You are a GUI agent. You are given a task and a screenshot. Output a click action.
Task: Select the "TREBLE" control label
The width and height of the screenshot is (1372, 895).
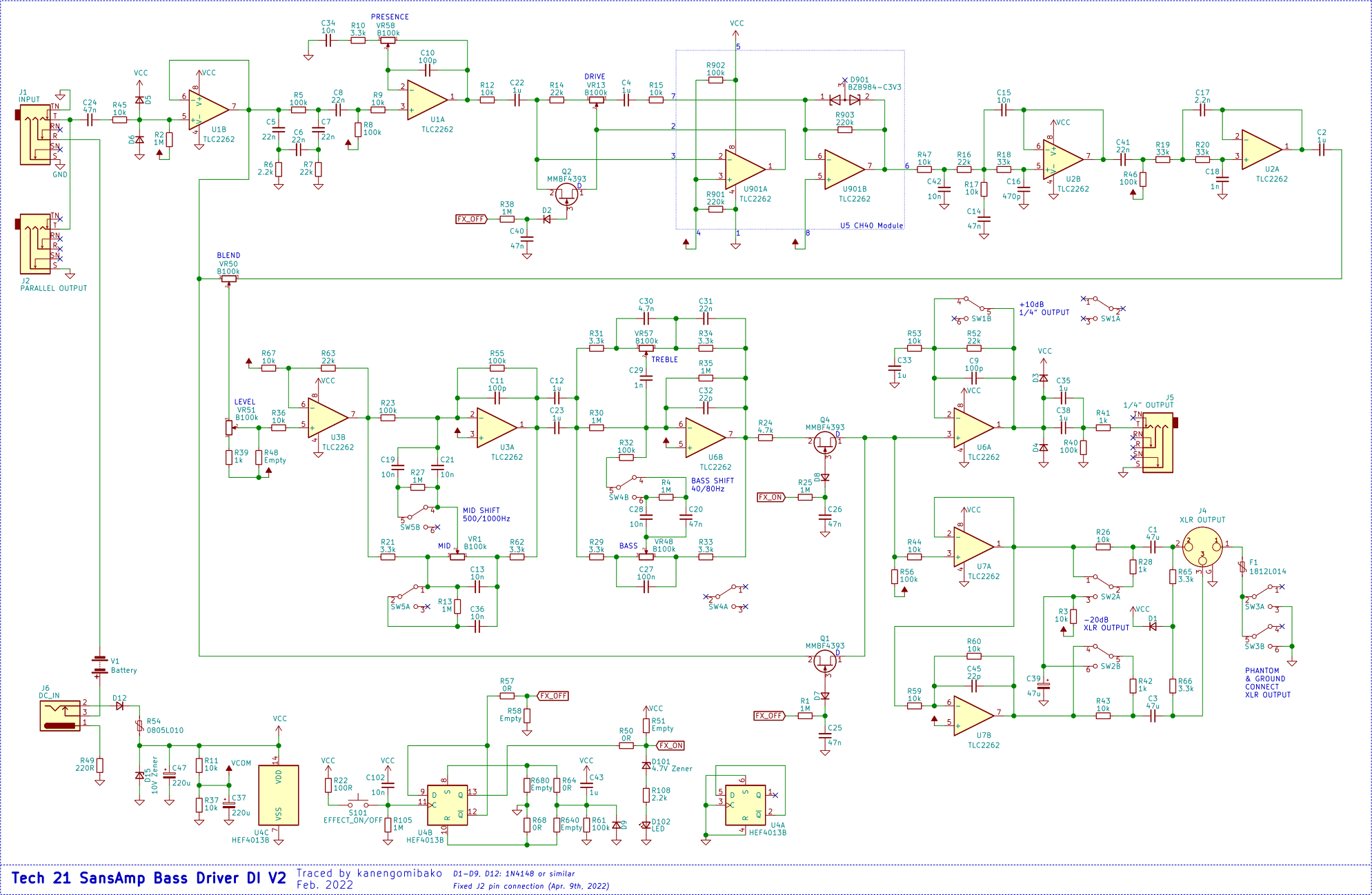(664, 359)
